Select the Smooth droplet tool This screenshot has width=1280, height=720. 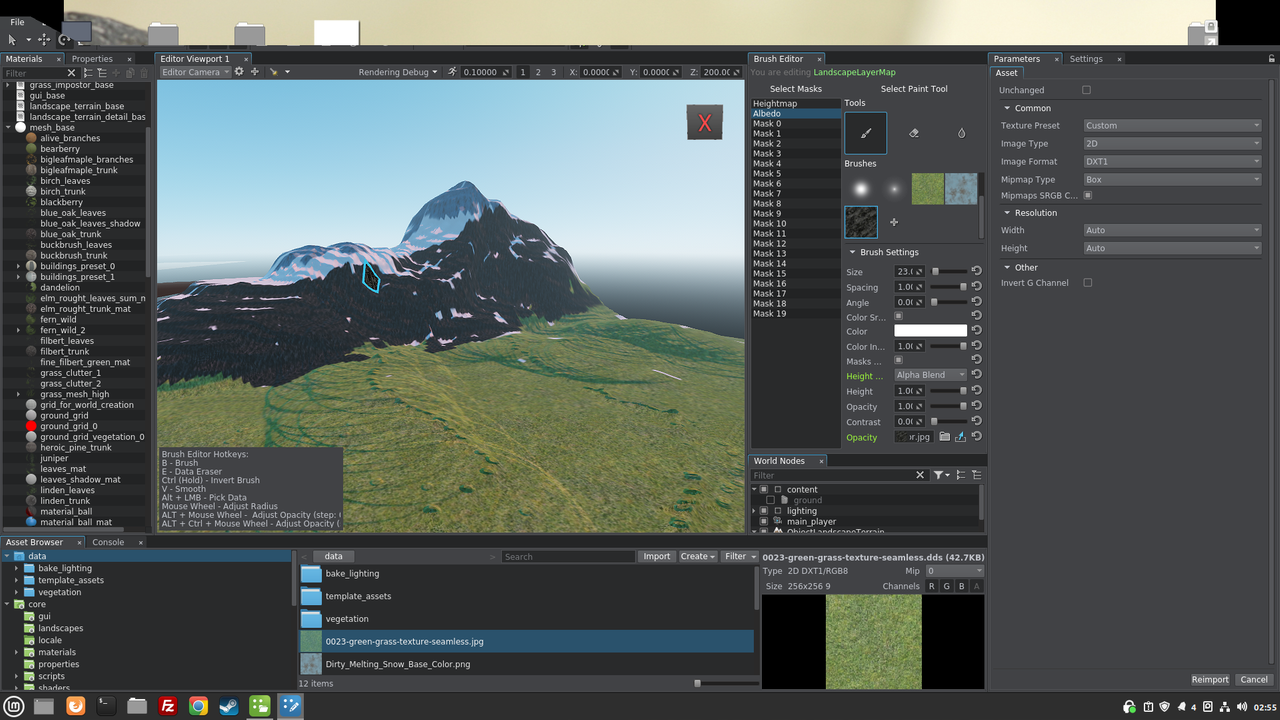tap(961, 133)
